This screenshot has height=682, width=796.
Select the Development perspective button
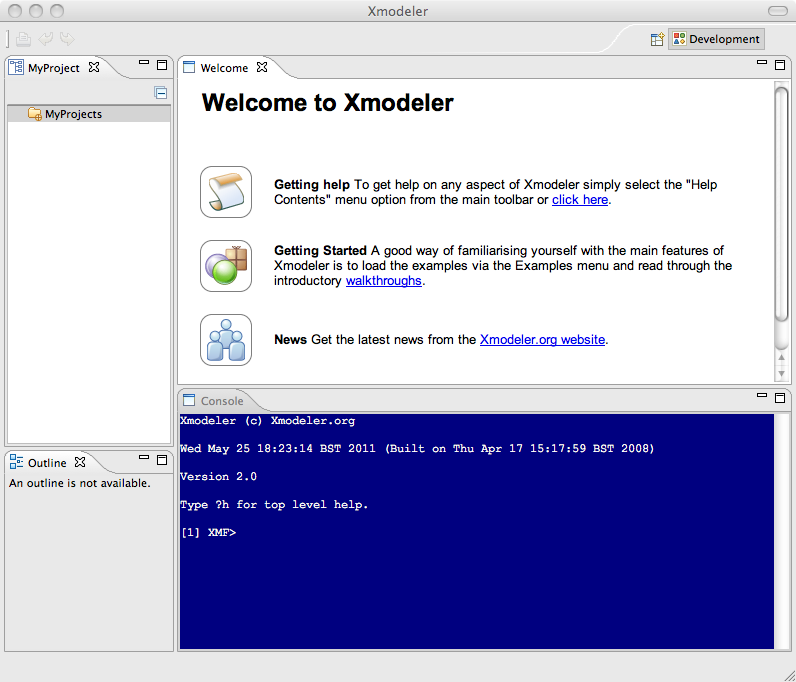tap(716, 39)
